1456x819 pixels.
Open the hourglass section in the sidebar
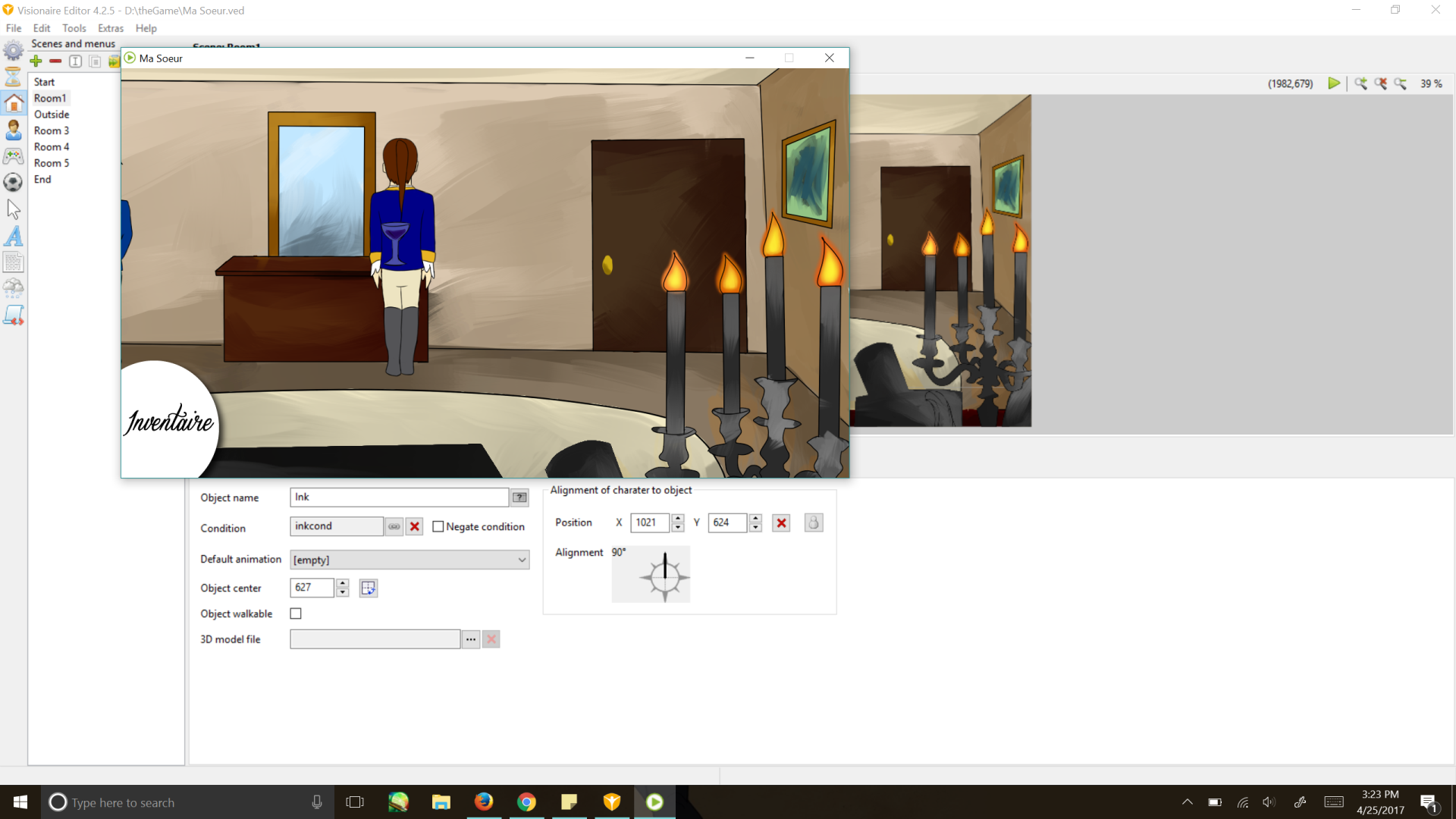coord(14,77)
